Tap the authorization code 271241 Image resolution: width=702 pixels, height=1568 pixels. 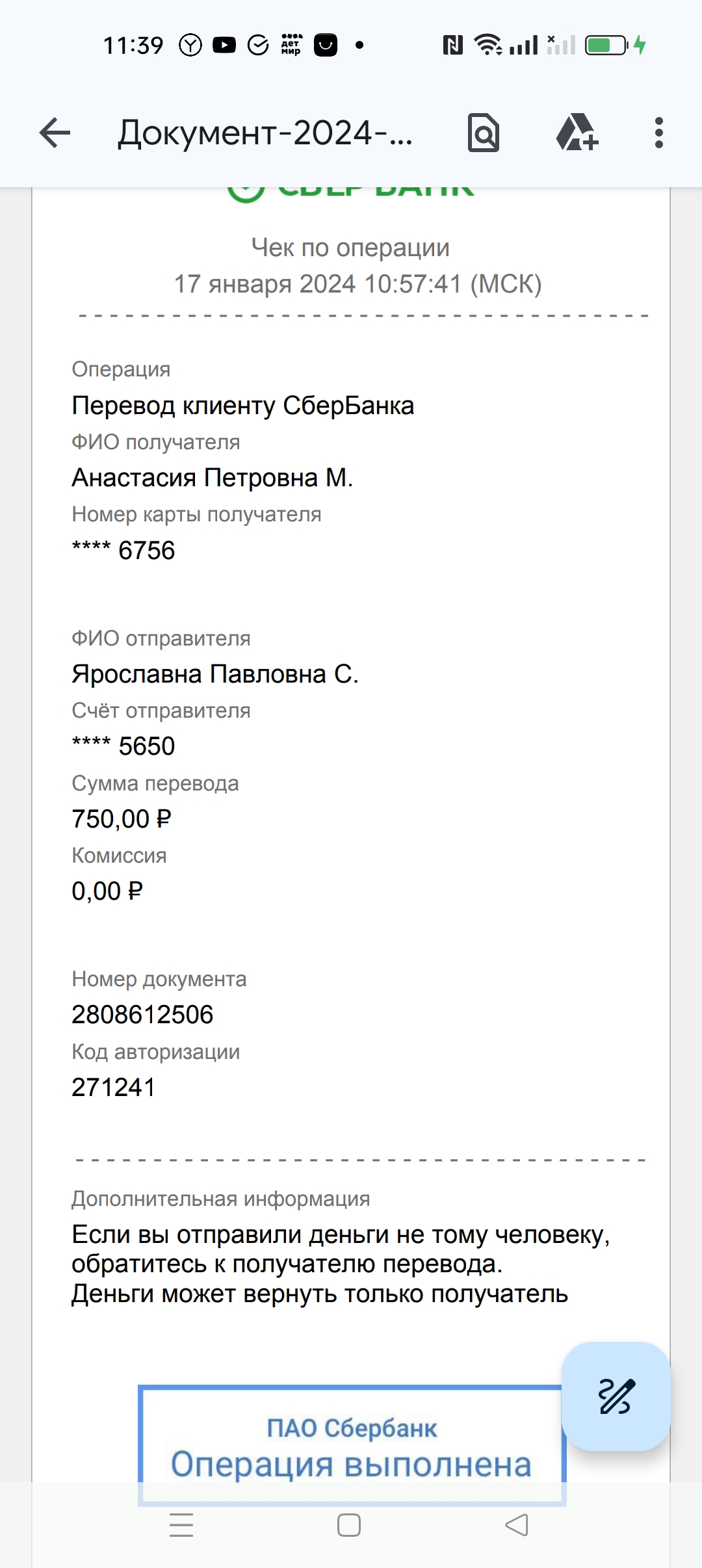114,1087
